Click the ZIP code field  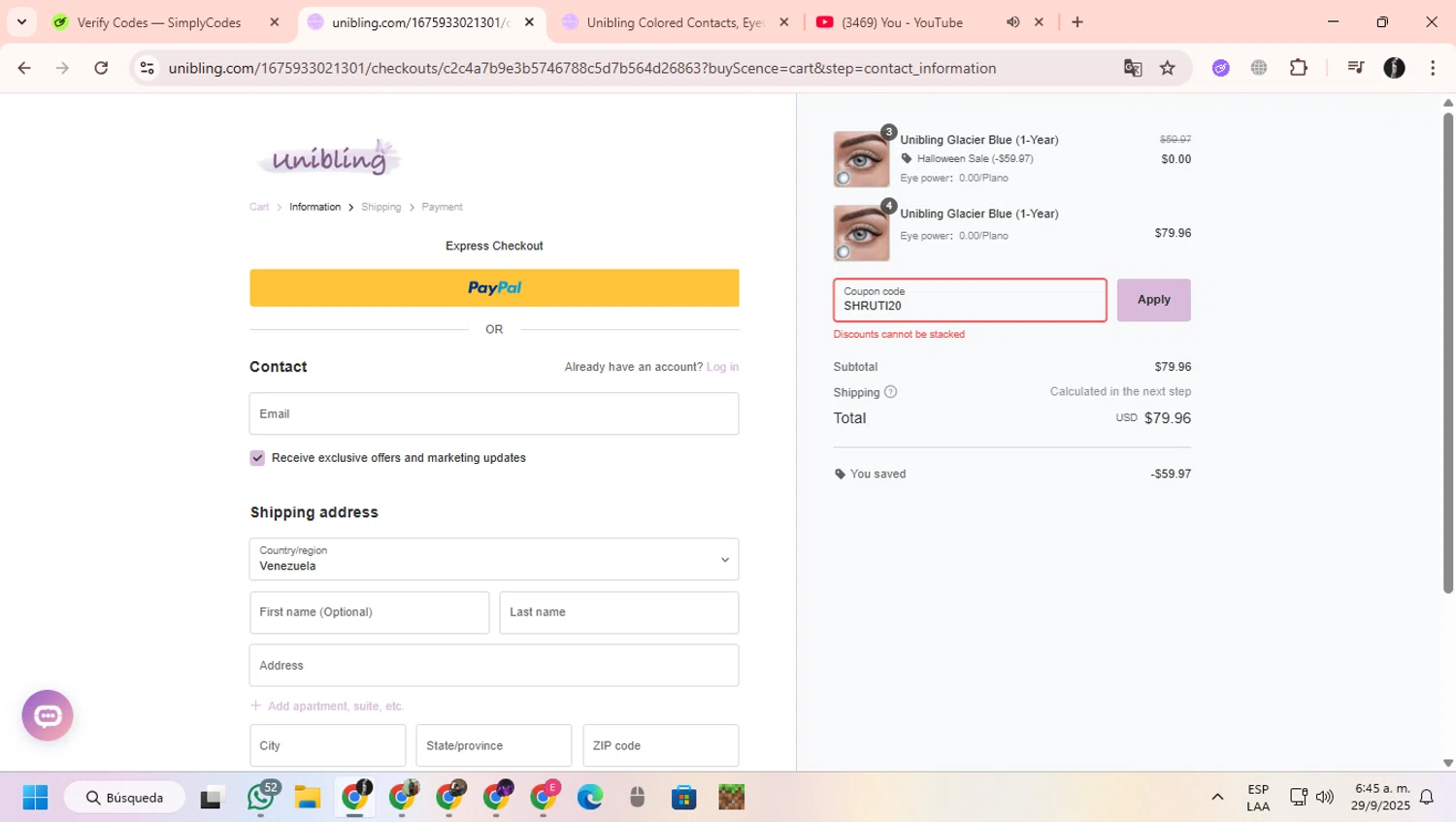coord(660,745)
